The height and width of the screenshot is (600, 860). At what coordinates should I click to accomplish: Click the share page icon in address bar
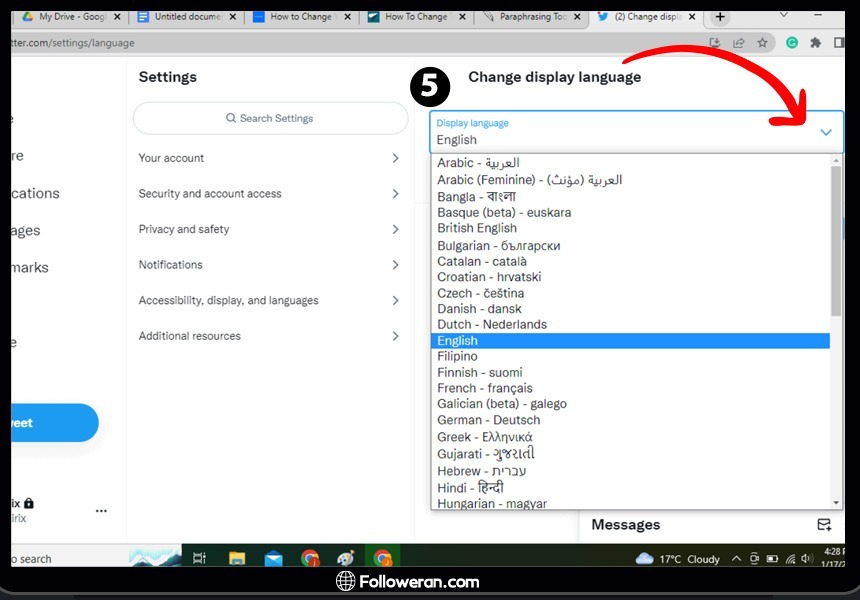739,43
